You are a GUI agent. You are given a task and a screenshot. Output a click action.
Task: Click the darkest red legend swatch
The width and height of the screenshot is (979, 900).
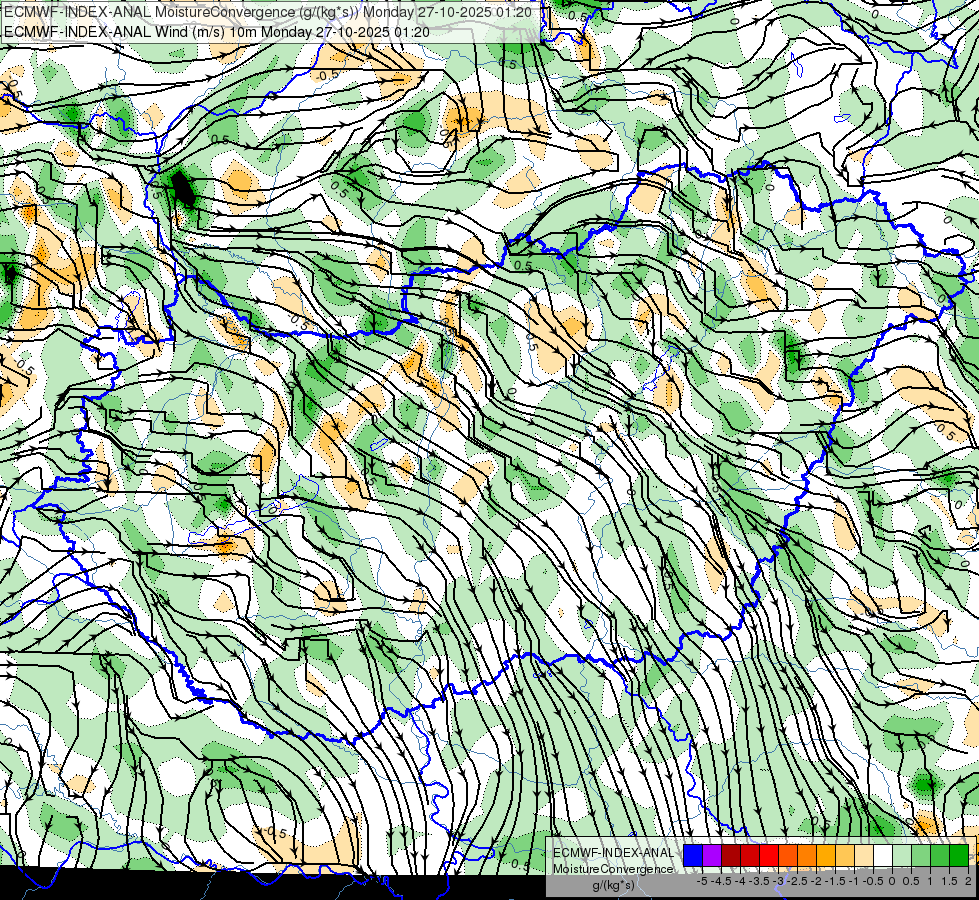click(x=731, y=855)
